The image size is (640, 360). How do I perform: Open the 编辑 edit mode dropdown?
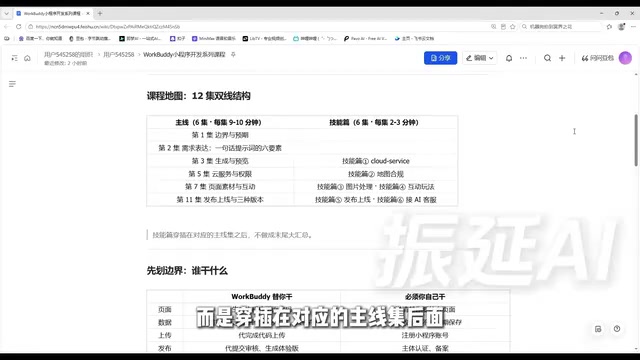(x=480, y=58)
